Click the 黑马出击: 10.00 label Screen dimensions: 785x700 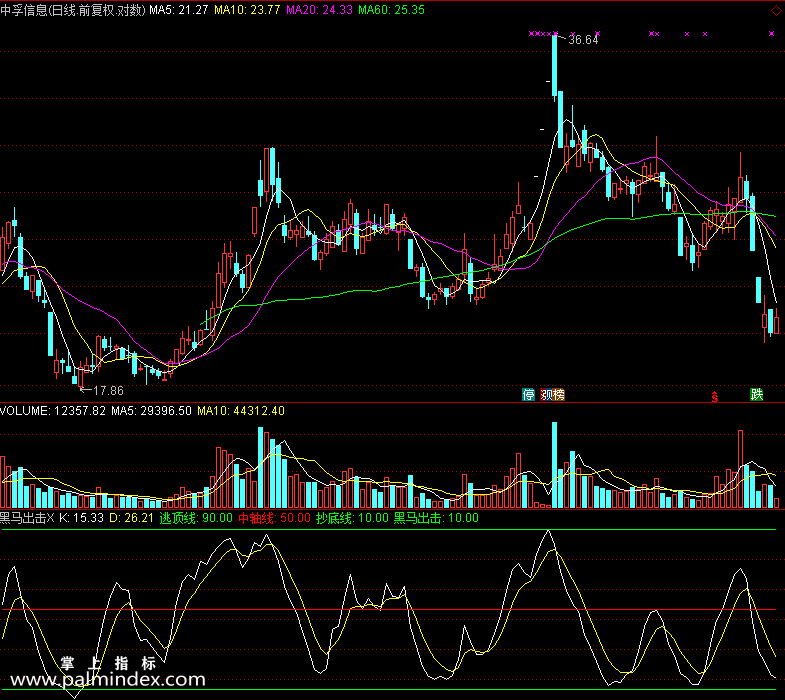click(x=436, y=518)
